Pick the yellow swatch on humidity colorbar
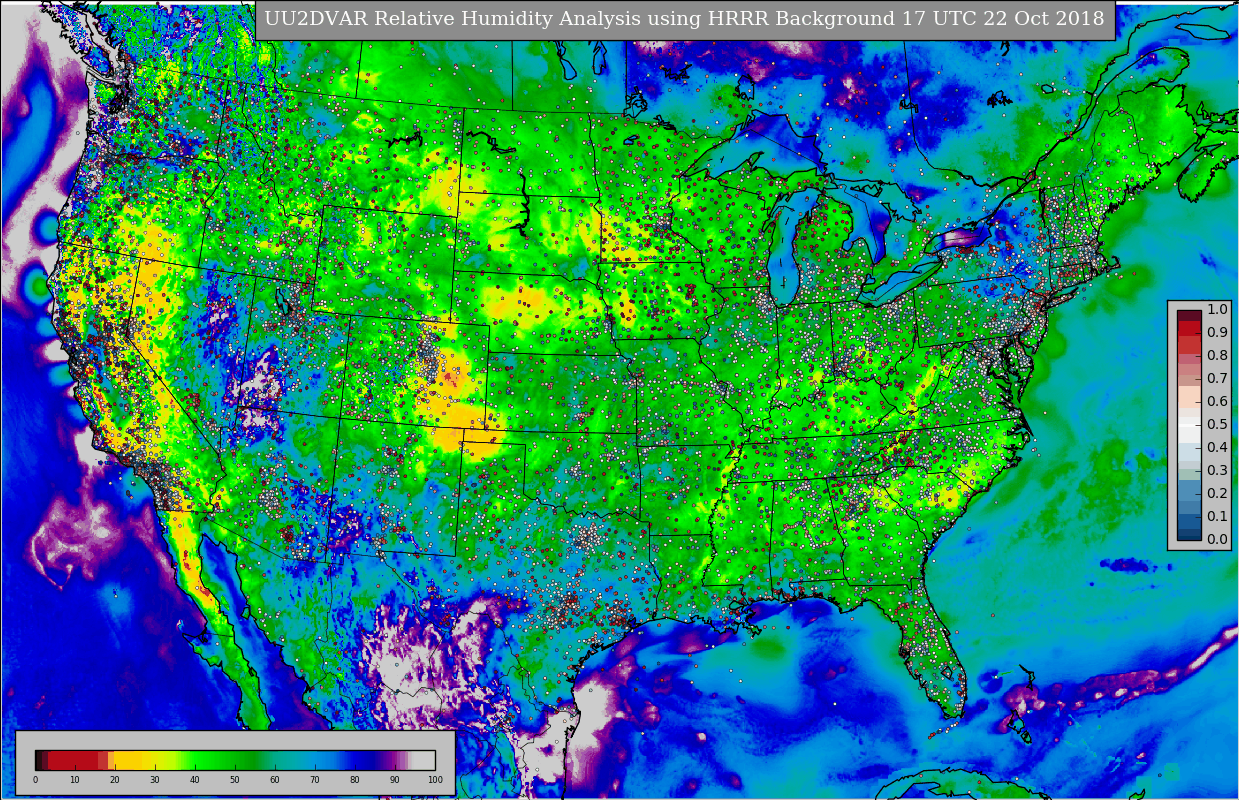 coord(128,760)
